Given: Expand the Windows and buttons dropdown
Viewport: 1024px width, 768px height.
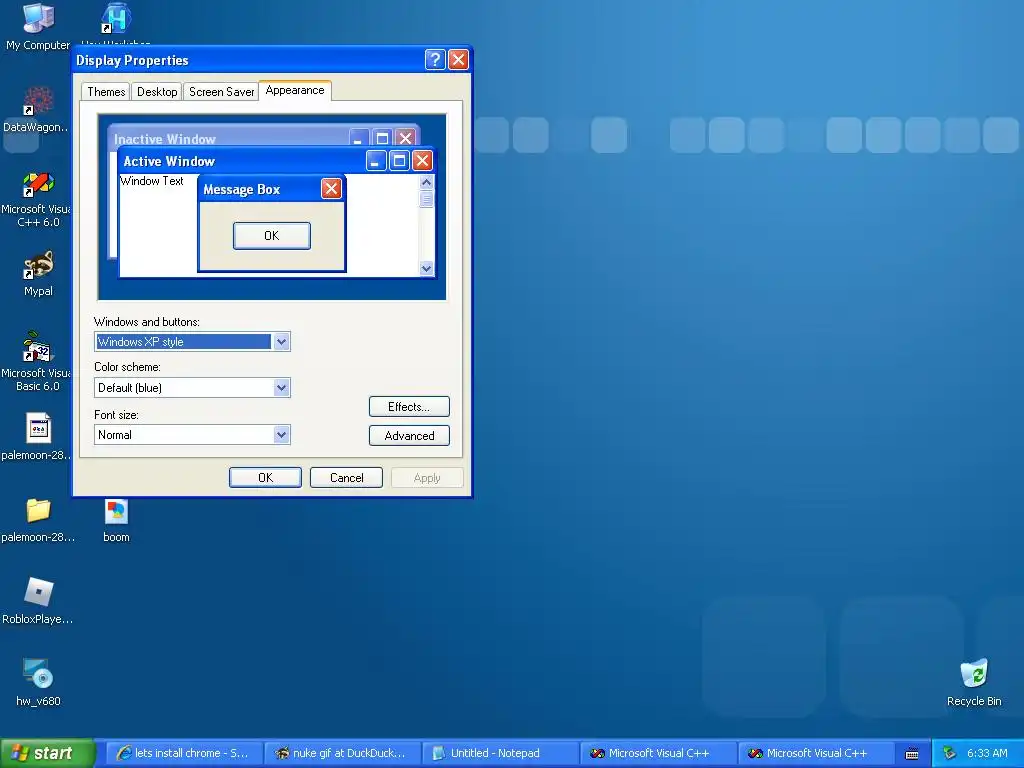Looking at the screenshot, I should 281,342.
